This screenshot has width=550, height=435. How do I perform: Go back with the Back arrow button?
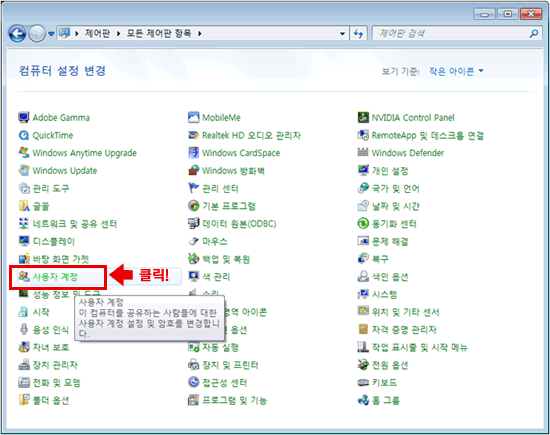click(x=18, y=34)
